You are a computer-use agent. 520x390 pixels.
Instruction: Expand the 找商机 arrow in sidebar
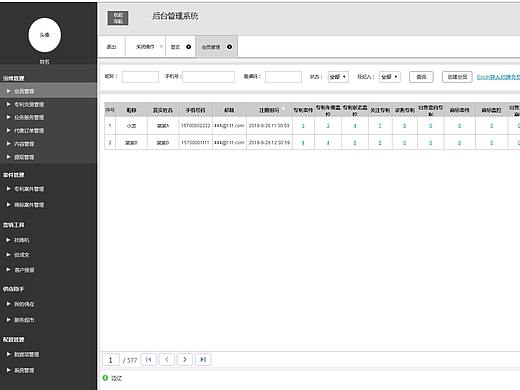click(x=9, y=240)
